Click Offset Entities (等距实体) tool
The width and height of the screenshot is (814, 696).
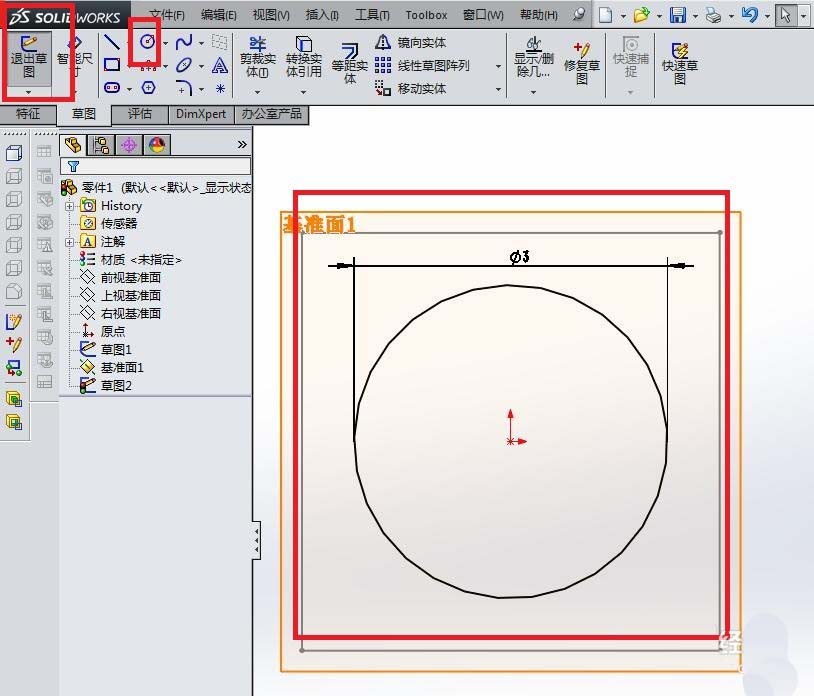pos(350,64)
